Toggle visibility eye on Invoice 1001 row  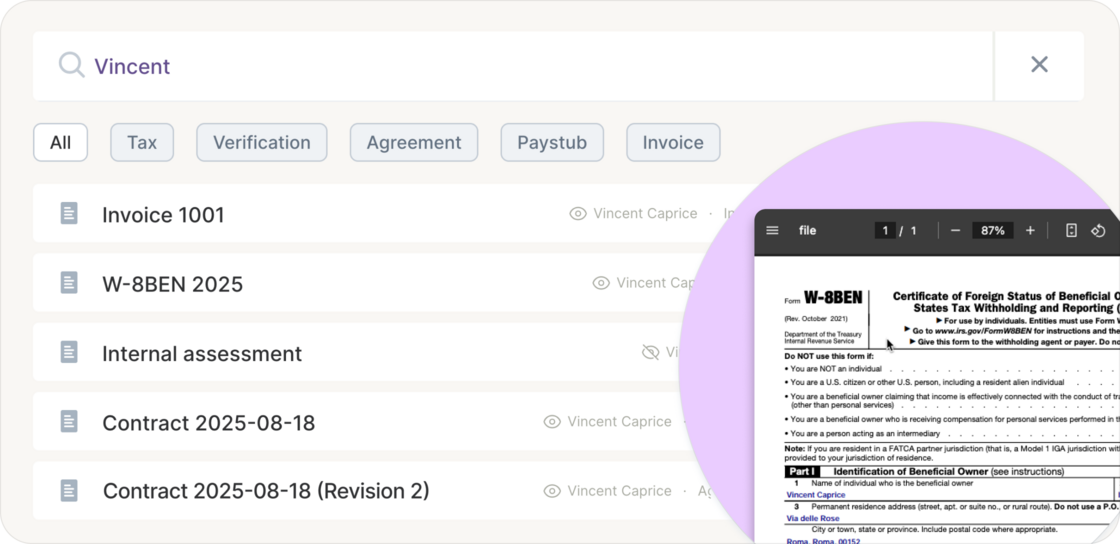578,213
